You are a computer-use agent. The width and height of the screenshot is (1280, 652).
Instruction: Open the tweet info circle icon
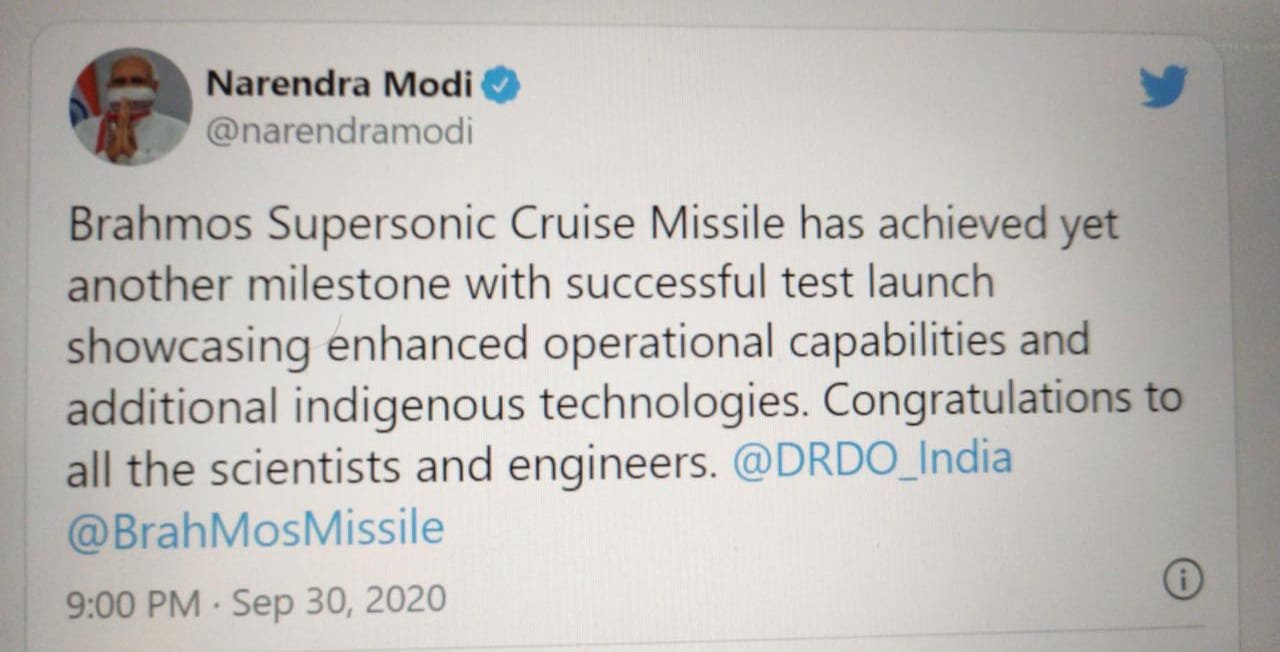tap(1183, 578)
